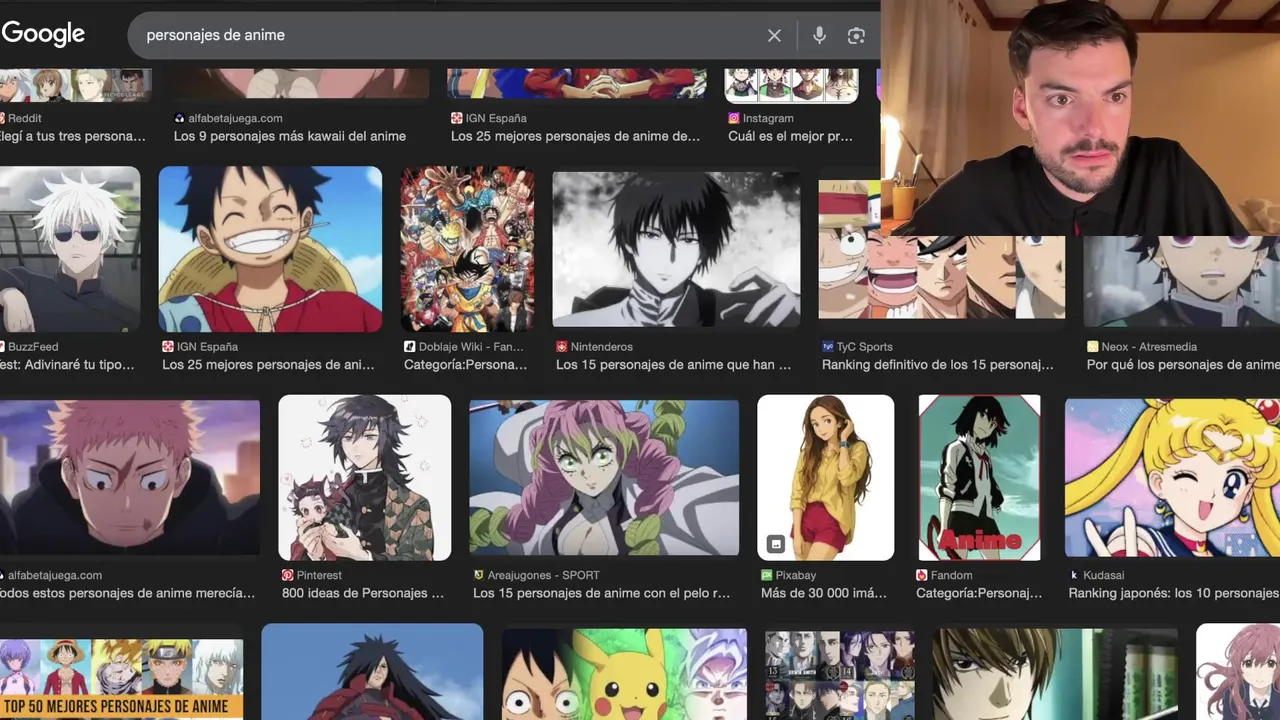Click the Google logo
The width and height of the screenshot is (1280, 720).
tap(43, 34)
